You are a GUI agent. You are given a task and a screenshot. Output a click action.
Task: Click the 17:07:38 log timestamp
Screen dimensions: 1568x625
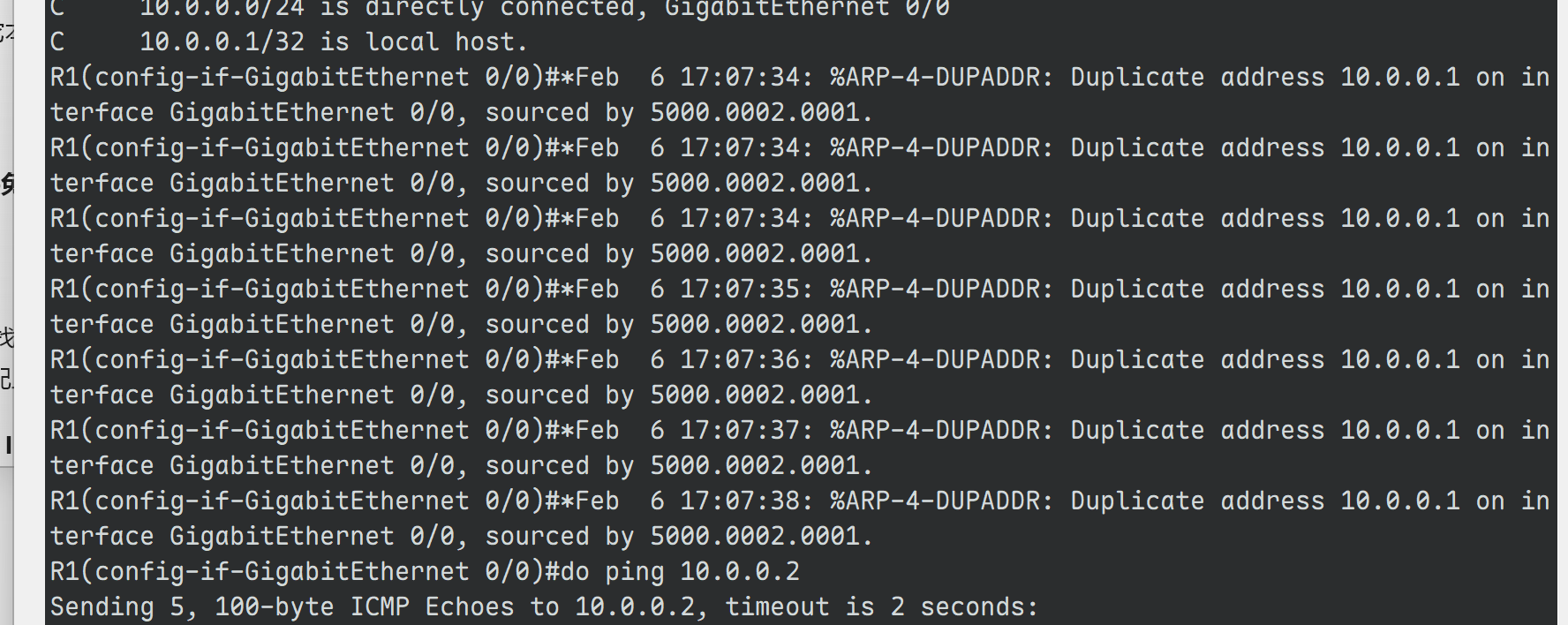[745, 501]
